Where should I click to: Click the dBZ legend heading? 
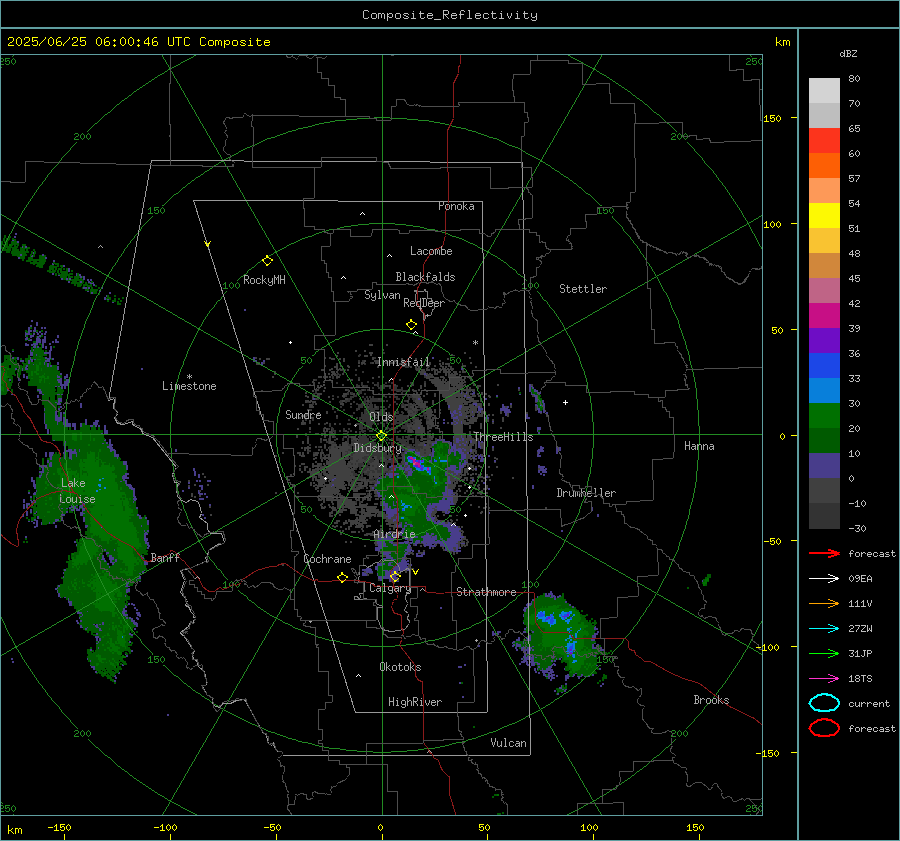point(848,53)
